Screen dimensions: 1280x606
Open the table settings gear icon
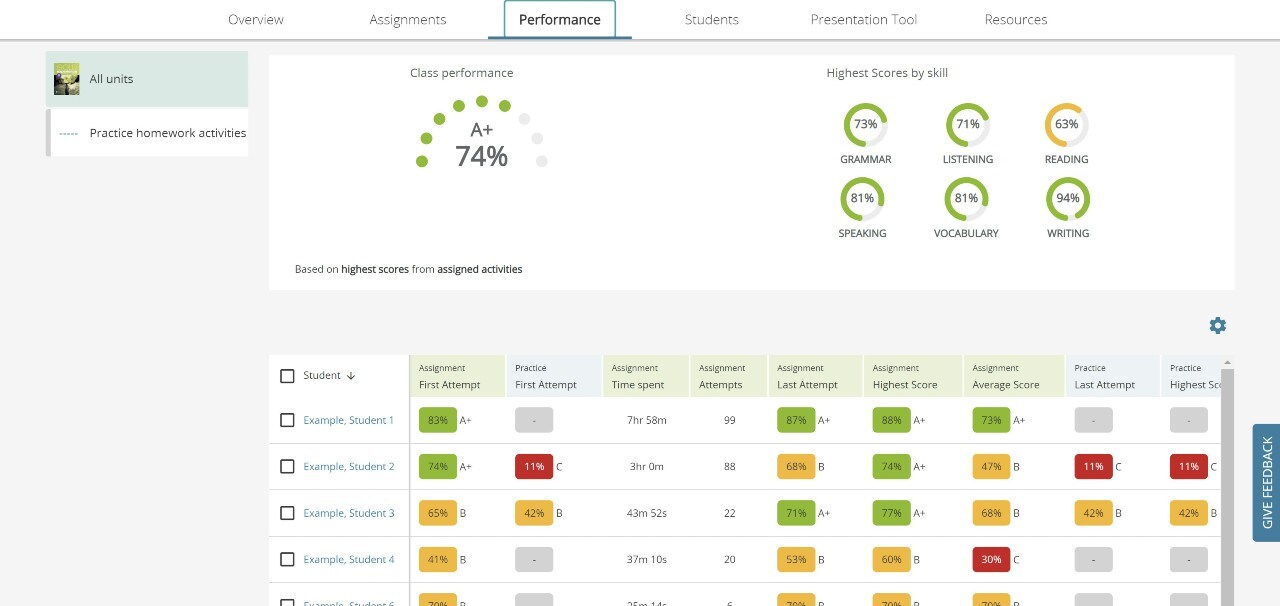point(1217,325)
